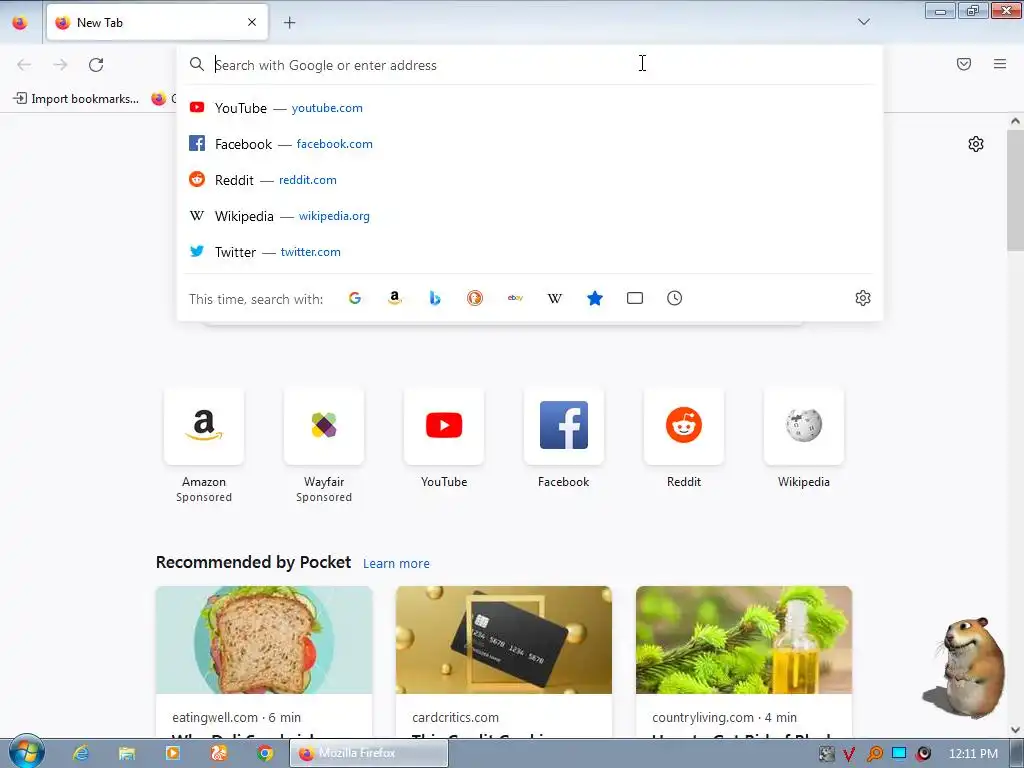The width and height of the screenshot is (1024, 768).
Task: Click Mozilla Firefox taskbar button
Action: pos(369,753)
